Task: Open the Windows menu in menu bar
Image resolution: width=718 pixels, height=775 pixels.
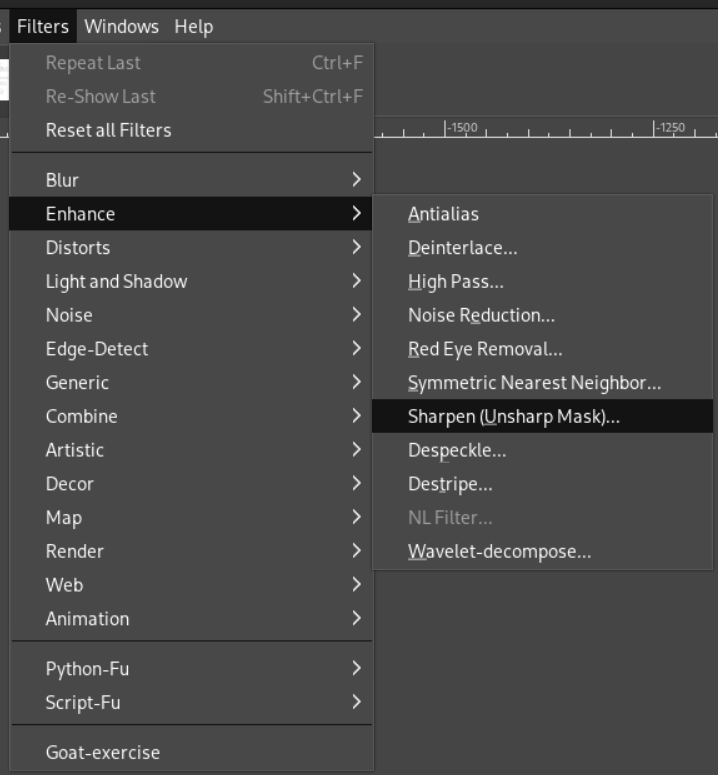Action: click(x=121, y=26)
